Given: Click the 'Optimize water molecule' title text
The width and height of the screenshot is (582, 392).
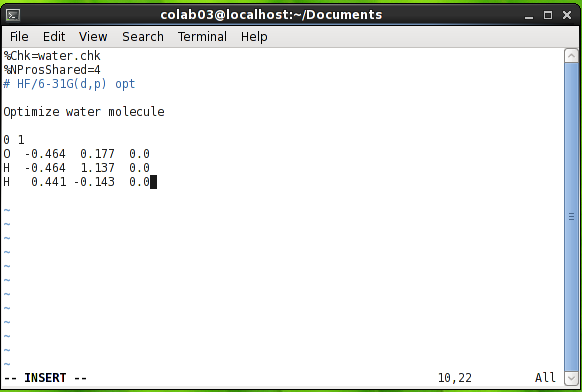Looking at the screenshot, I should click(84, 112).
